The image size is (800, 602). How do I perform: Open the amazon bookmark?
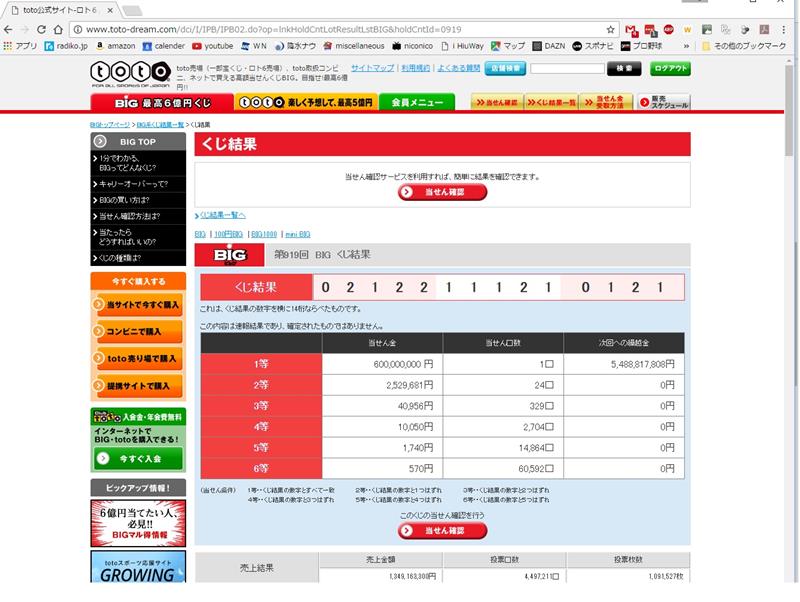click(x=115, y=46)
